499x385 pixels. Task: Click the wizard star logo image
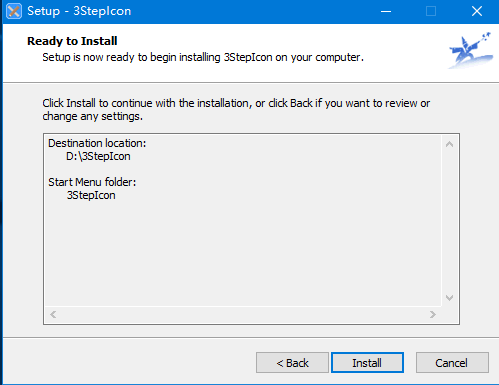coord(470,50)
